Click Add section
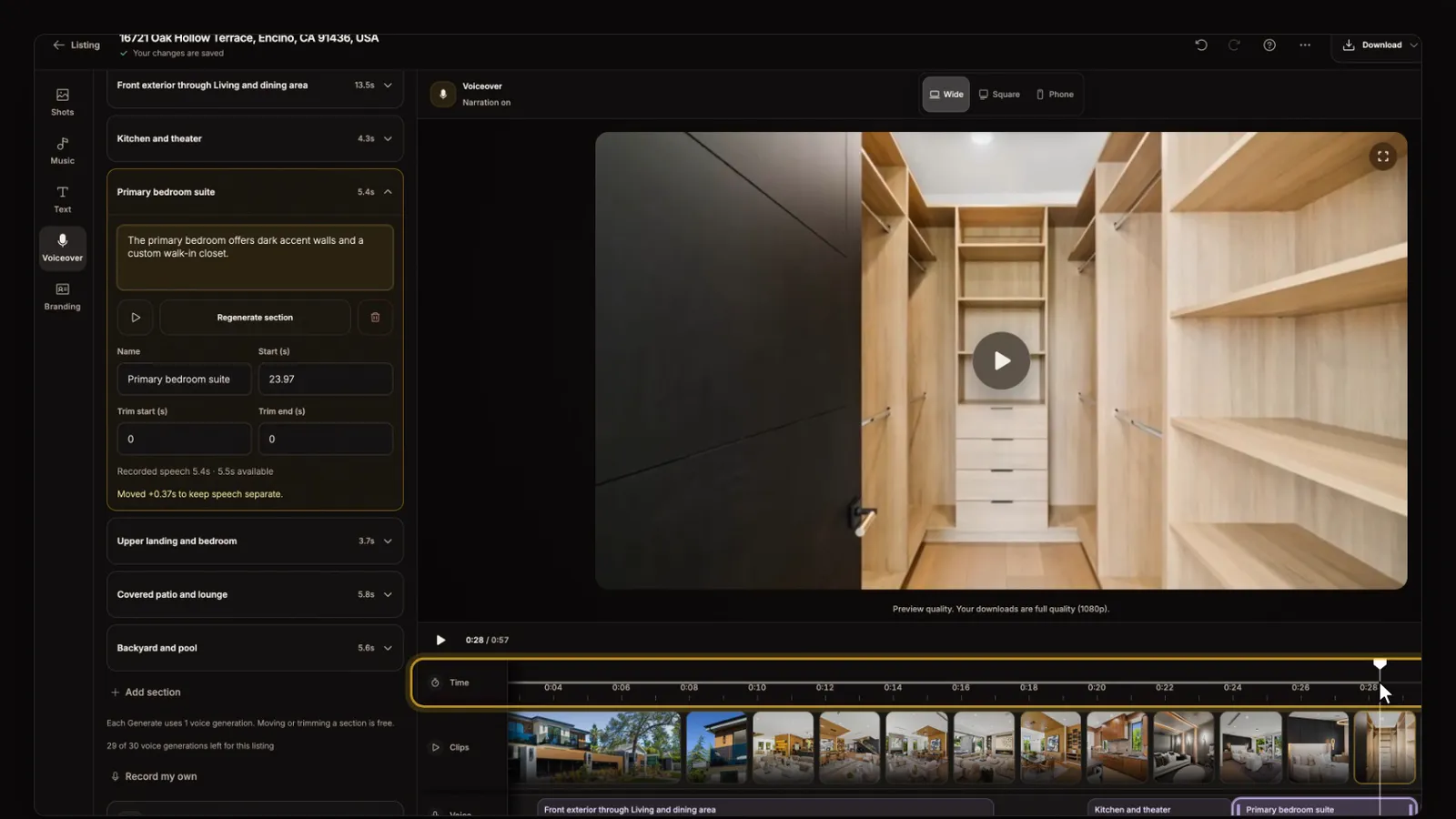Screen dimensions: 1456x819 (x=146, y=693)
